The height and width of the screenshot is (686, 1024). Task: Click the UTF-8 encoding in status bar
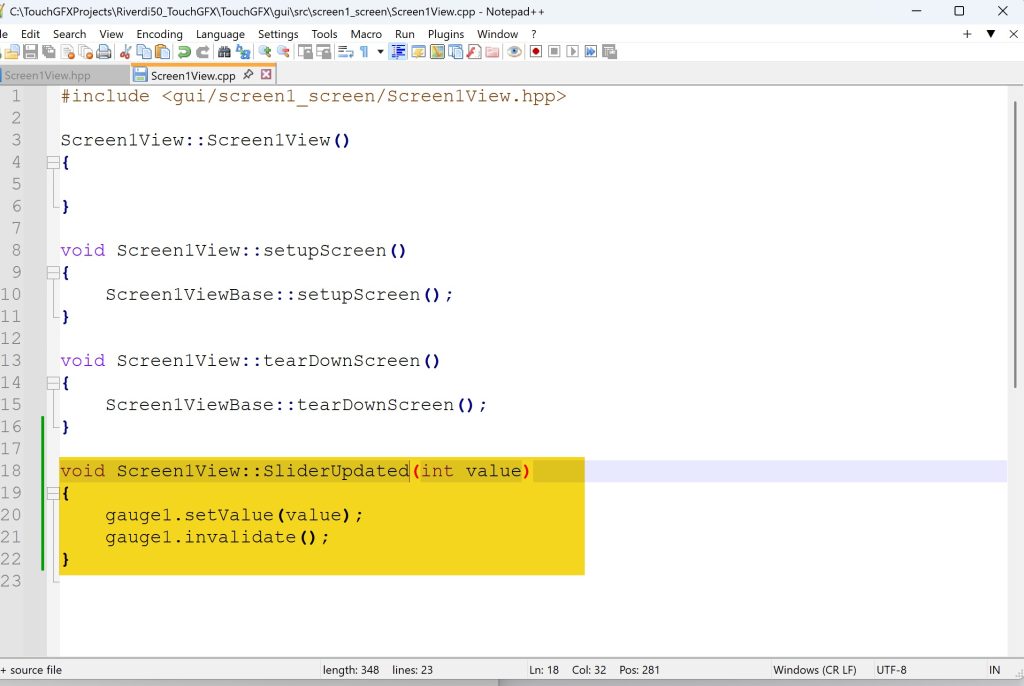coord(891,670)
